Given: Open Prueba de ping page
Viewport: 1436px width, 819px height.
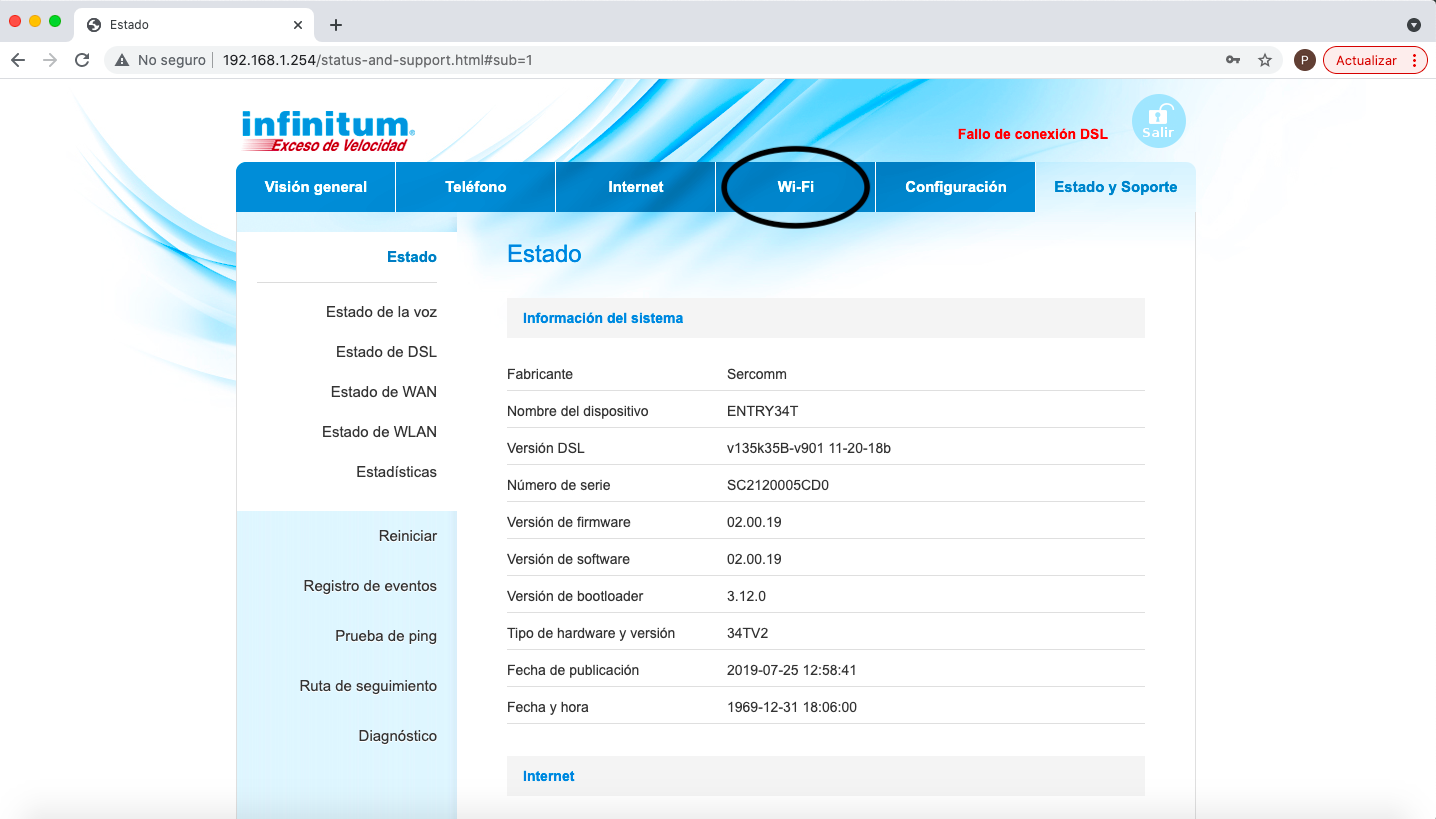Looking at the screenshot, I should (x=385, y=636).
